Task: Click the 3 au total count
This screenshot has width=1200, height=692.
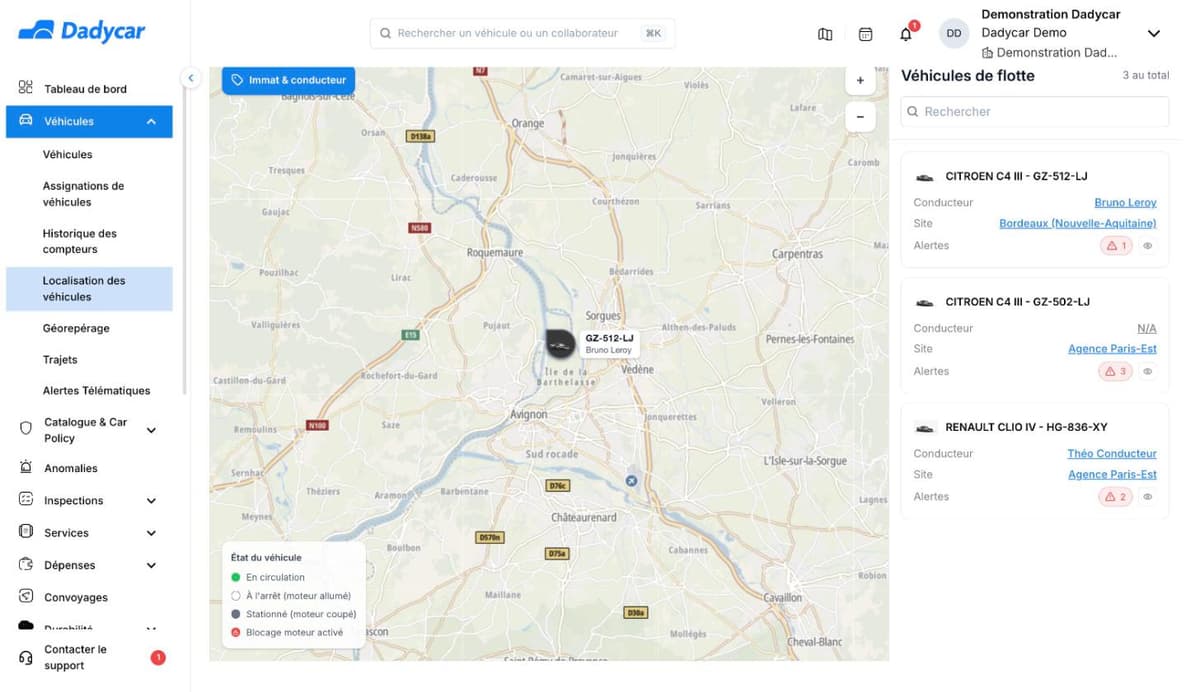Action: click(1146, 75)
